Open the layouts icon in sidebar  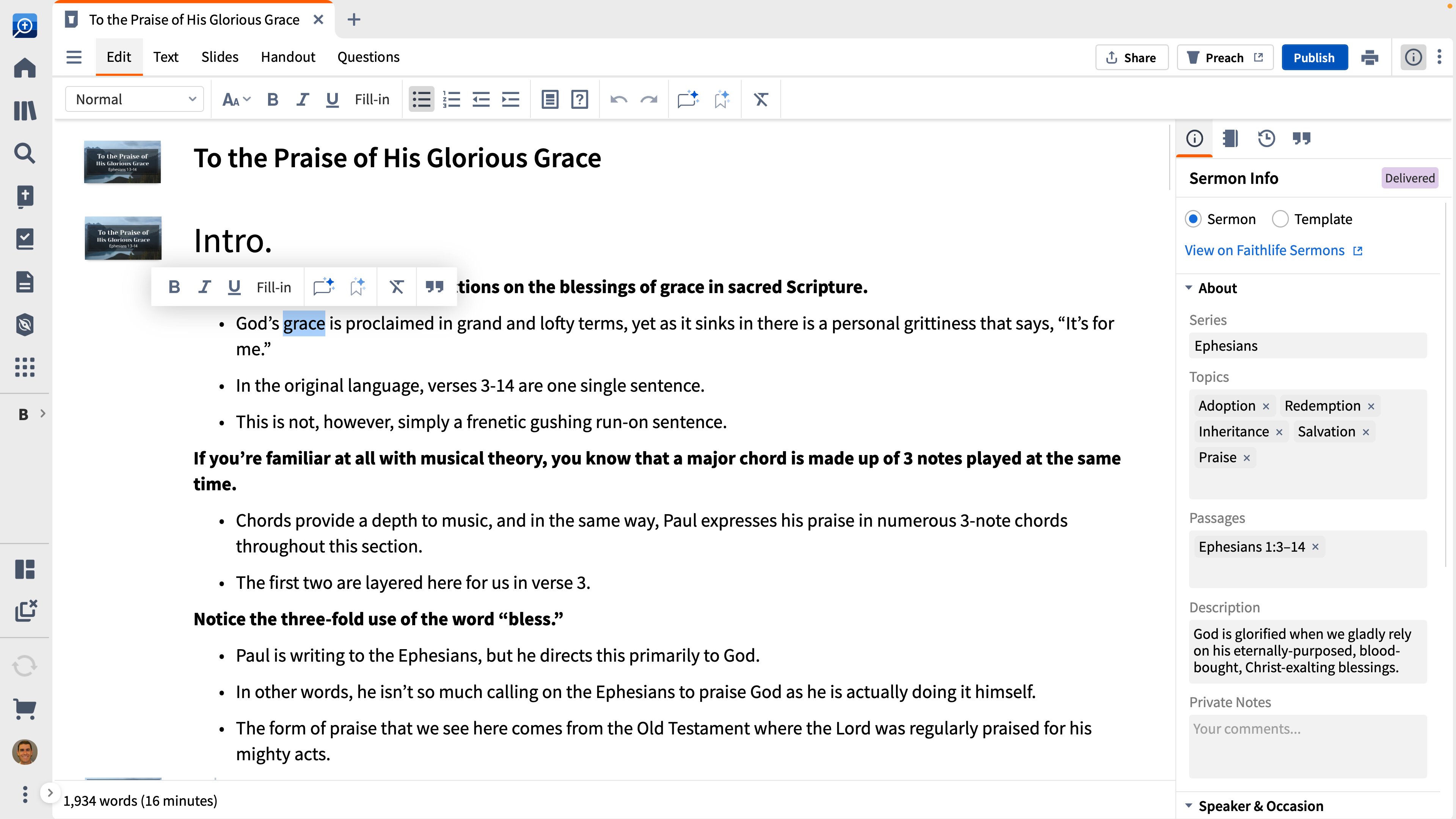coord(24,569)
